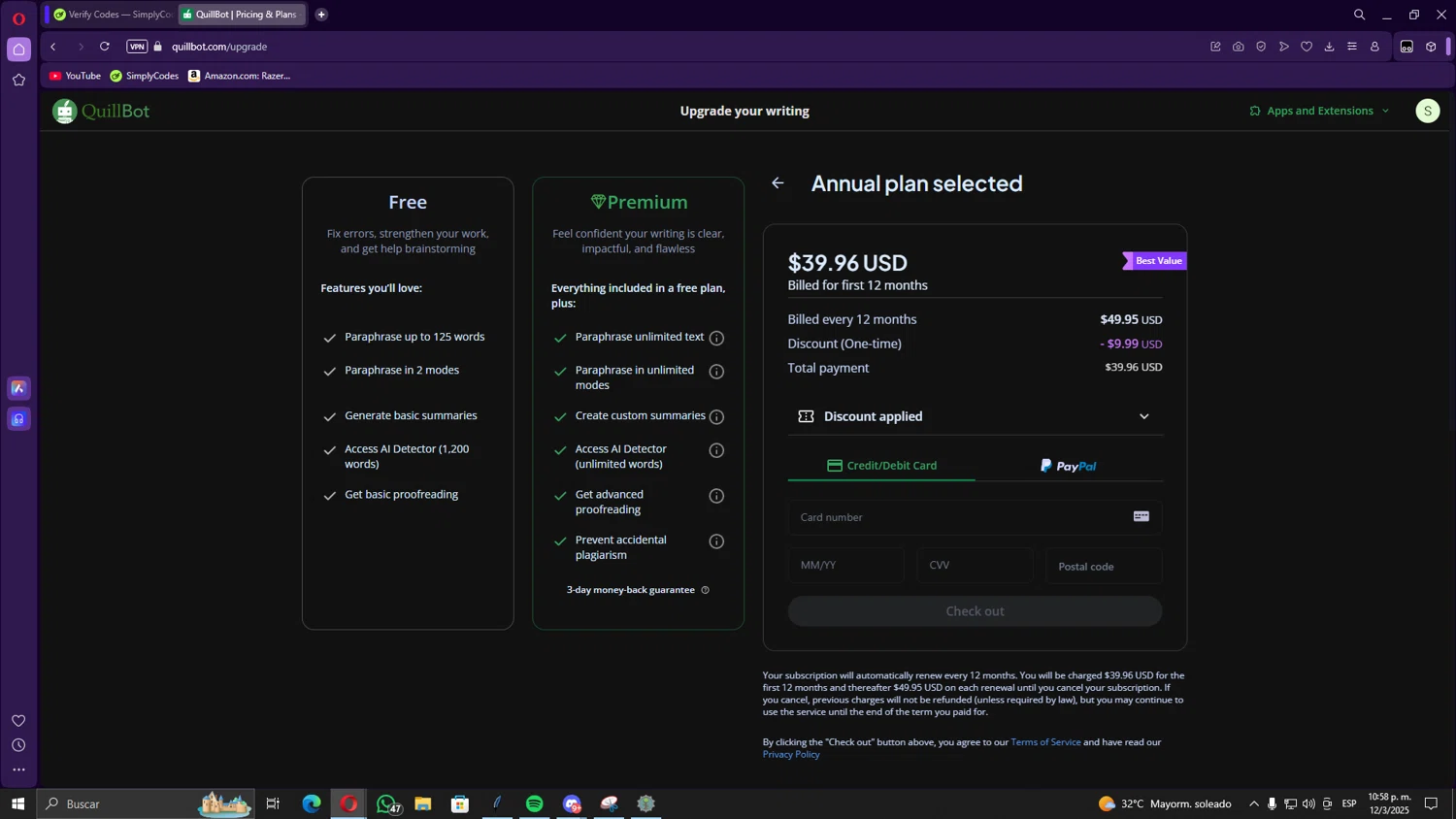Show hidden system tray icons chevron
Screen dimensions: 1456x819
click(1253, 803)
